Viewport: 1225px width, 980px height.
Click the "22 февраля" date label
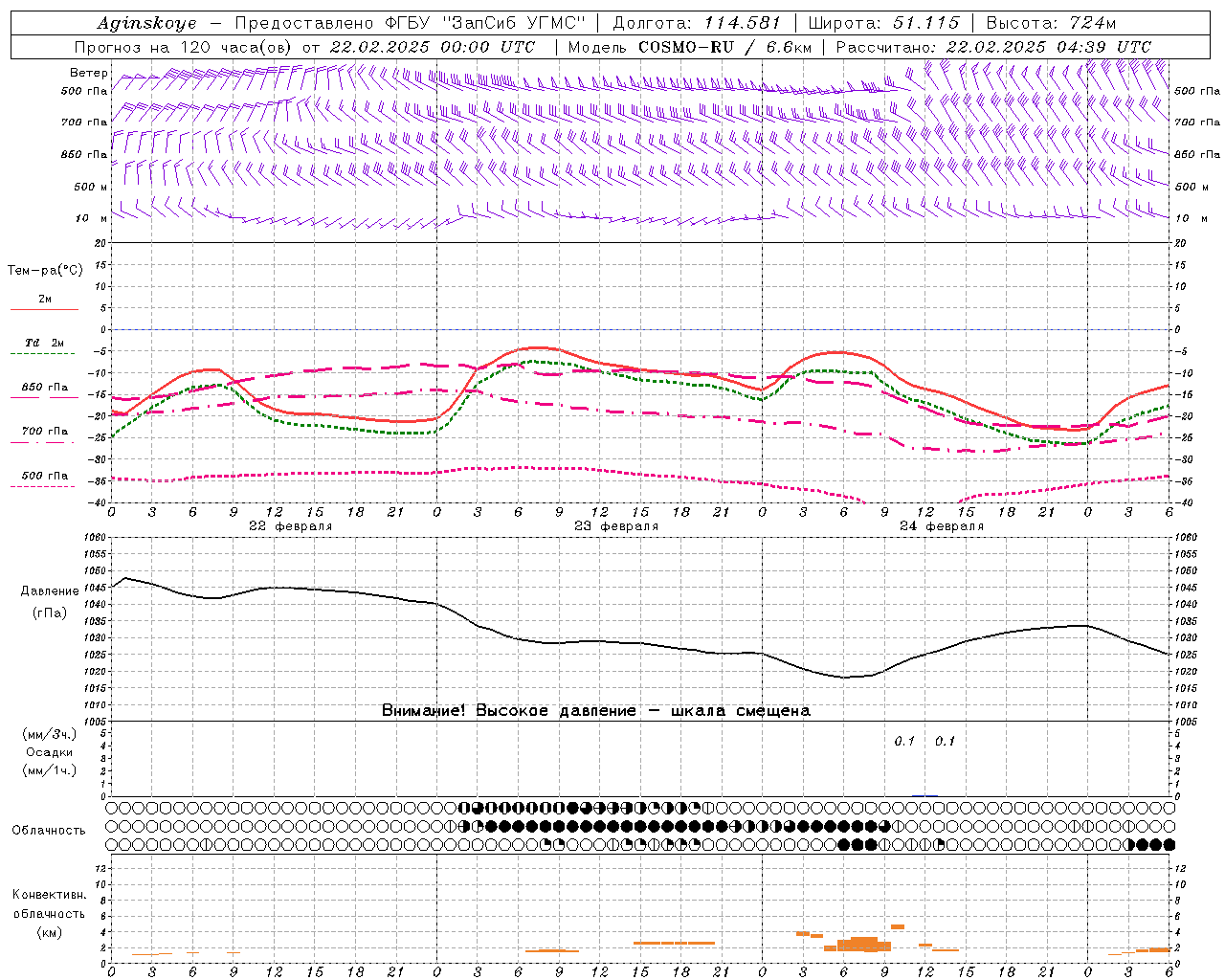click(291, 526)
